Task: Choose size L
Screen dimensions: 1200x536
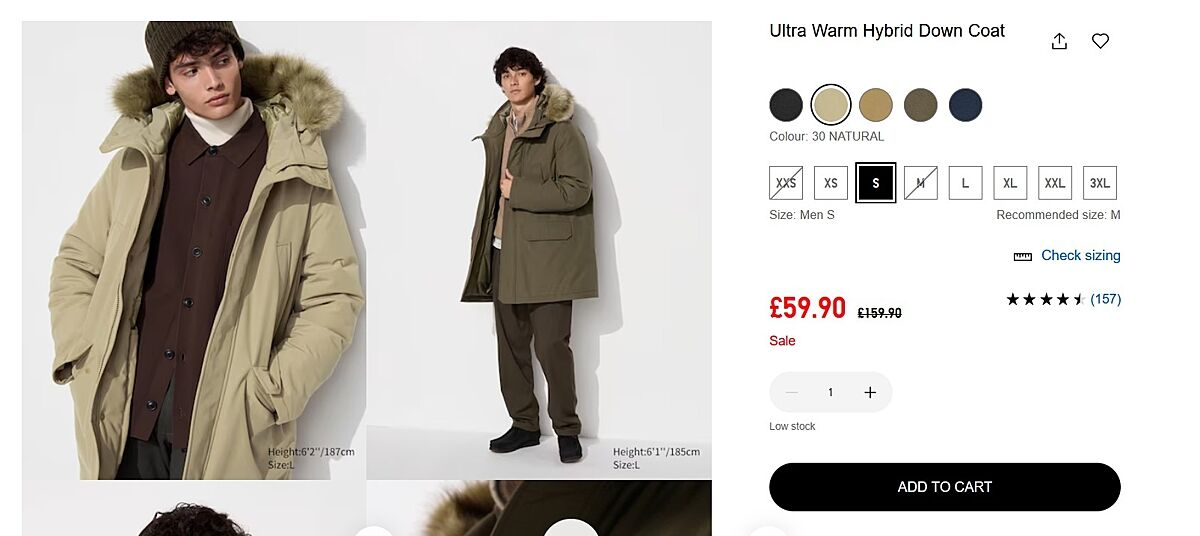Action: (965, 183)
